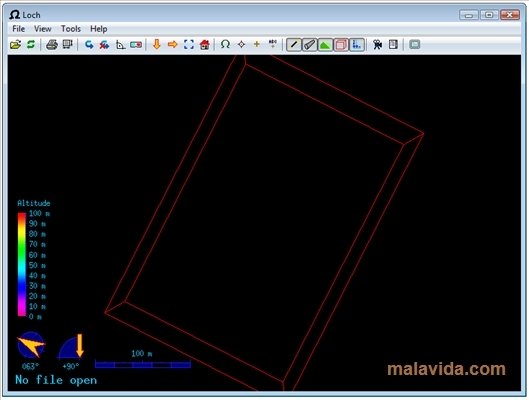
Task: Click the omega cave entrances icon
Action: click(225, 44)
